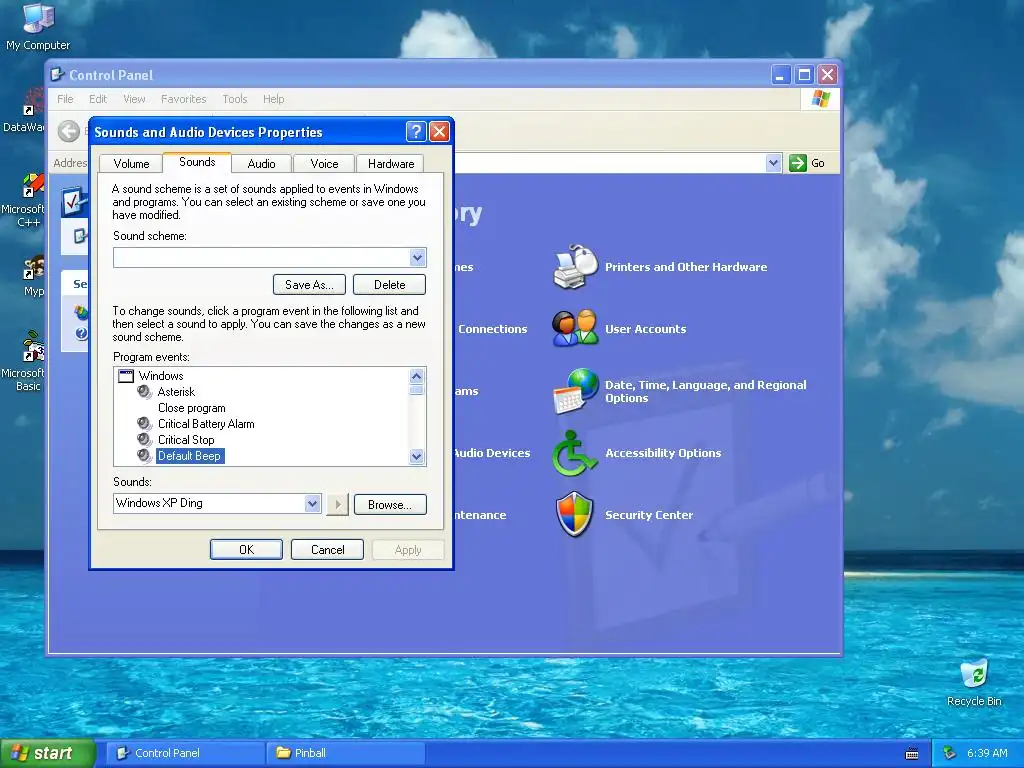Click the Browse... button
The height and width of the screenshot is (768, 1024).
click(390, 505)
